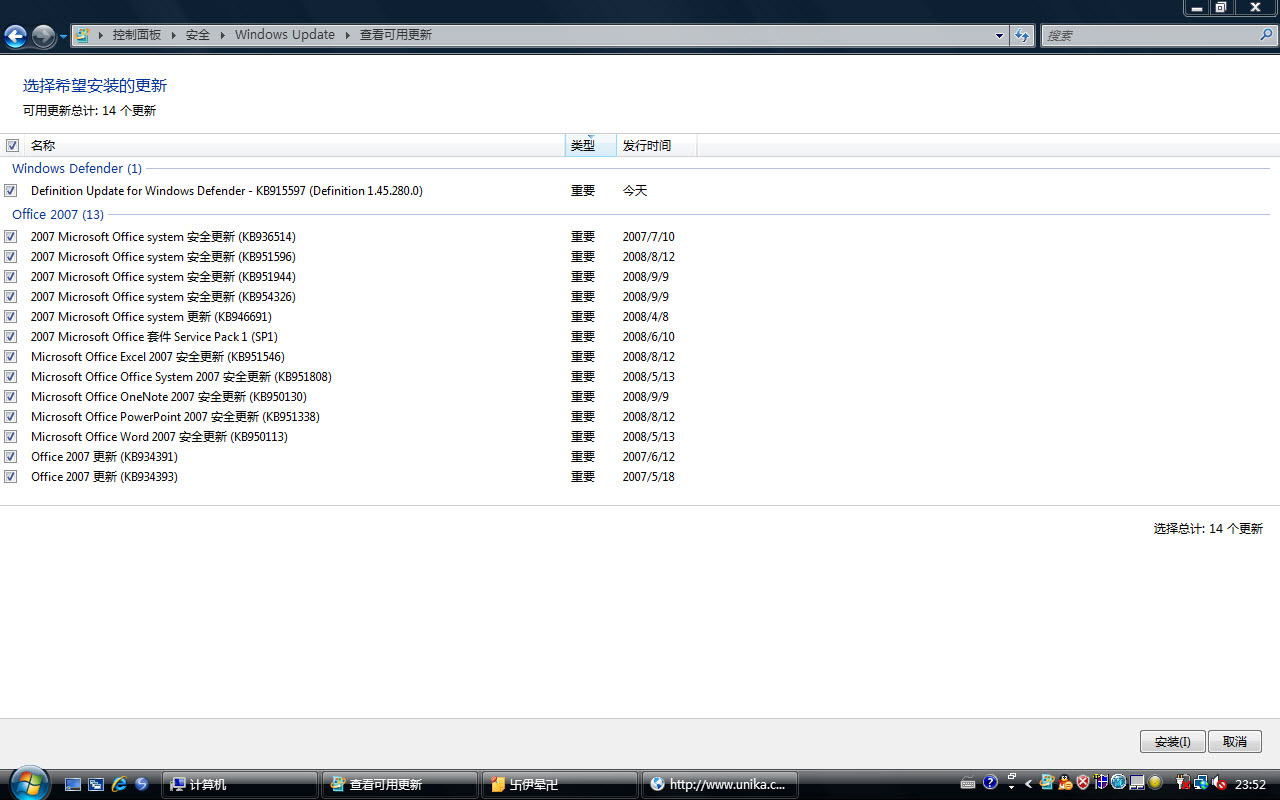
Task: Show hidden tray icons with chevron
Action: tap(1029, 784)
